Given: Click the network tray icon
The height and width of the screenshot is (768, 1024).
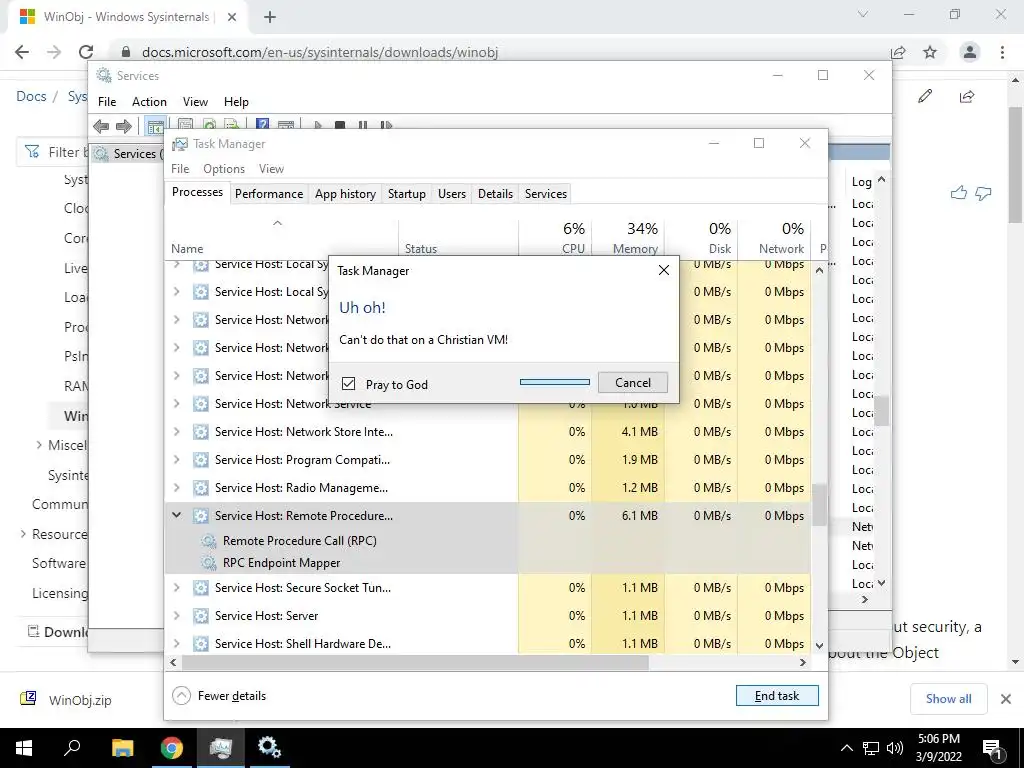Looking at the screenshot, I should 871,748.
